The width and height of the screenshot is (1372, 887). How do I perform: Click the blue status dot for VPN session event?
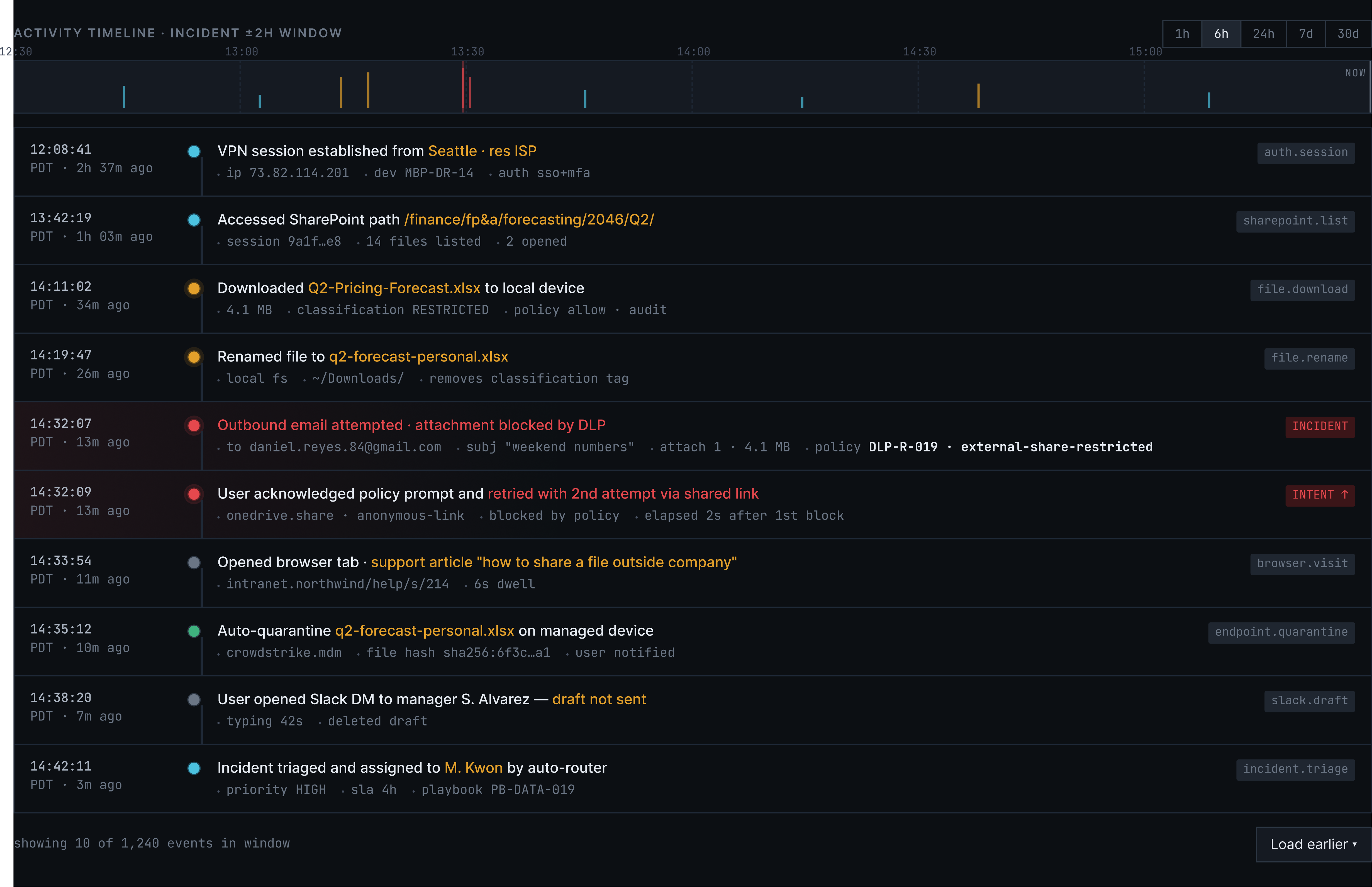point(194,152)
